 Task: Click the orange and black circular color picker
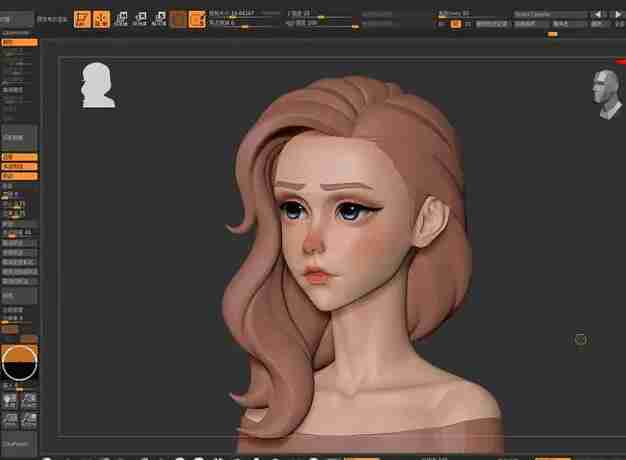point(19,362)
